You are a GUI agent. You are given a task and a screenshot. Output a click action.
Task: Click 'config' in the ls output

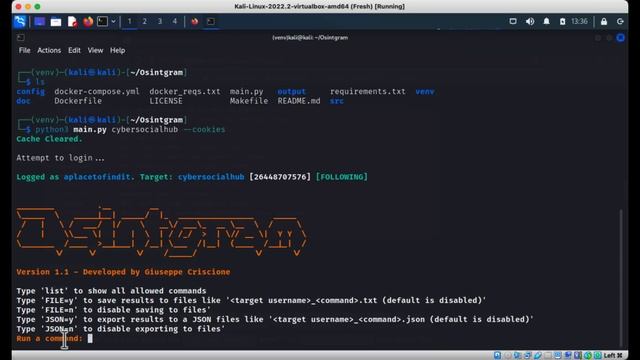(31, 91)
